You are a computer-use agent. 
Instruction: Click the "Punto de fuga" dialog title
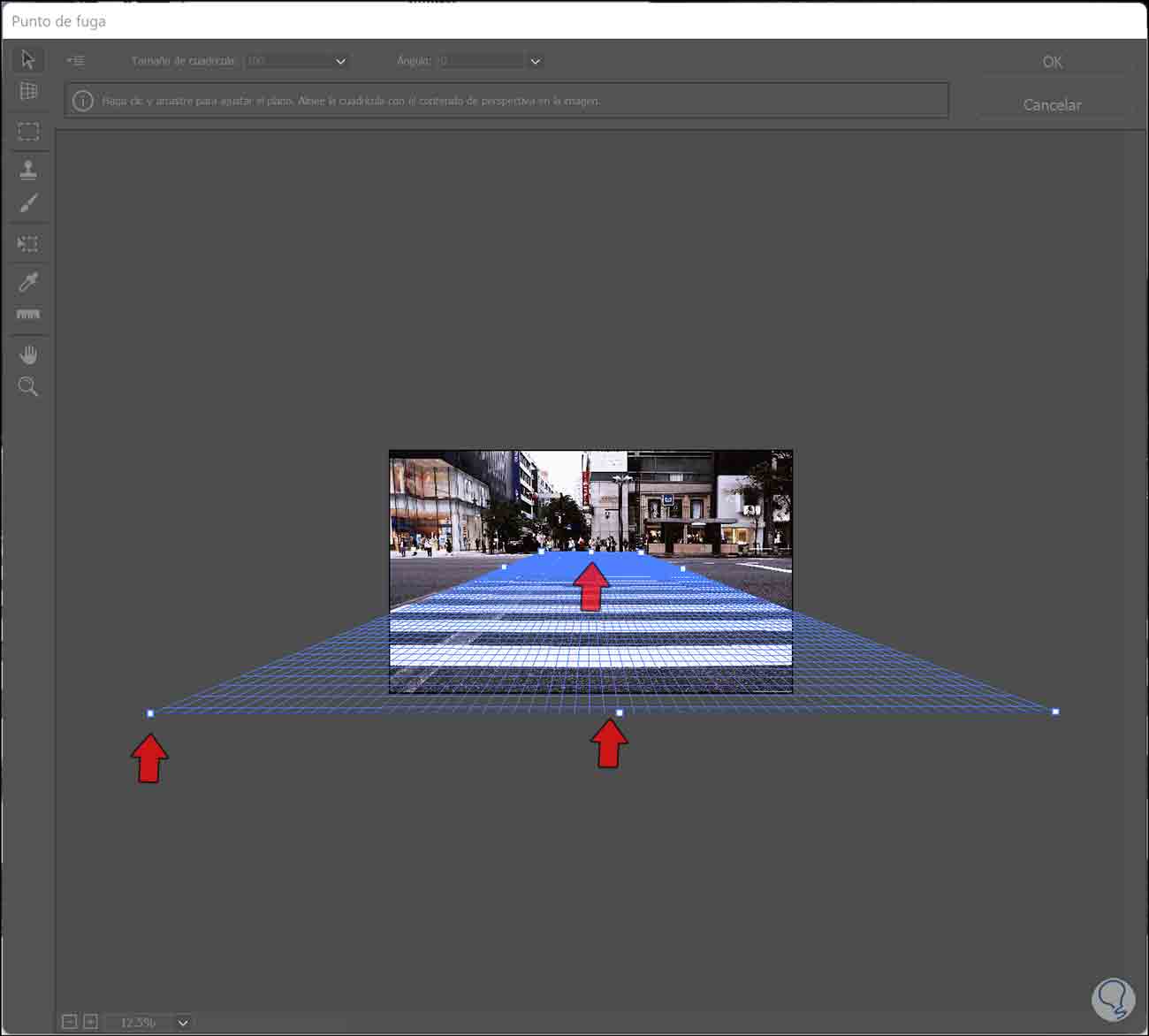tap(58, 20)
